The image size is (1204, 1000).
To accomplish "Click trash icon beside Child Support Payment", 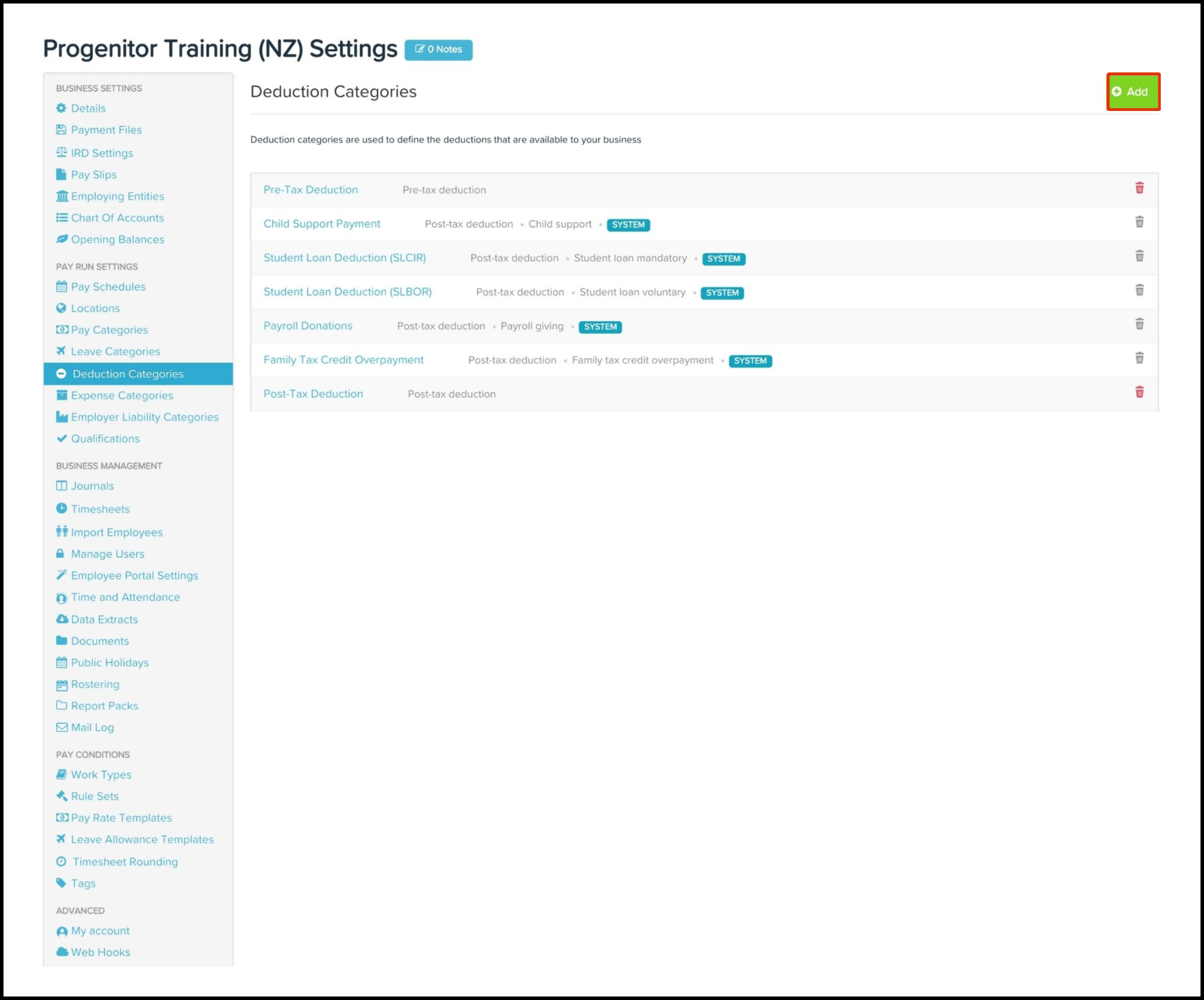I will (1139, 222).
